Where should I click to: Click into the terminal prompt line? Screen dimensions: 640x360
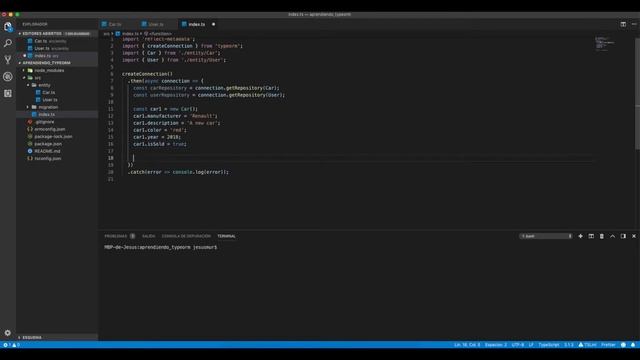click(161, 247)
